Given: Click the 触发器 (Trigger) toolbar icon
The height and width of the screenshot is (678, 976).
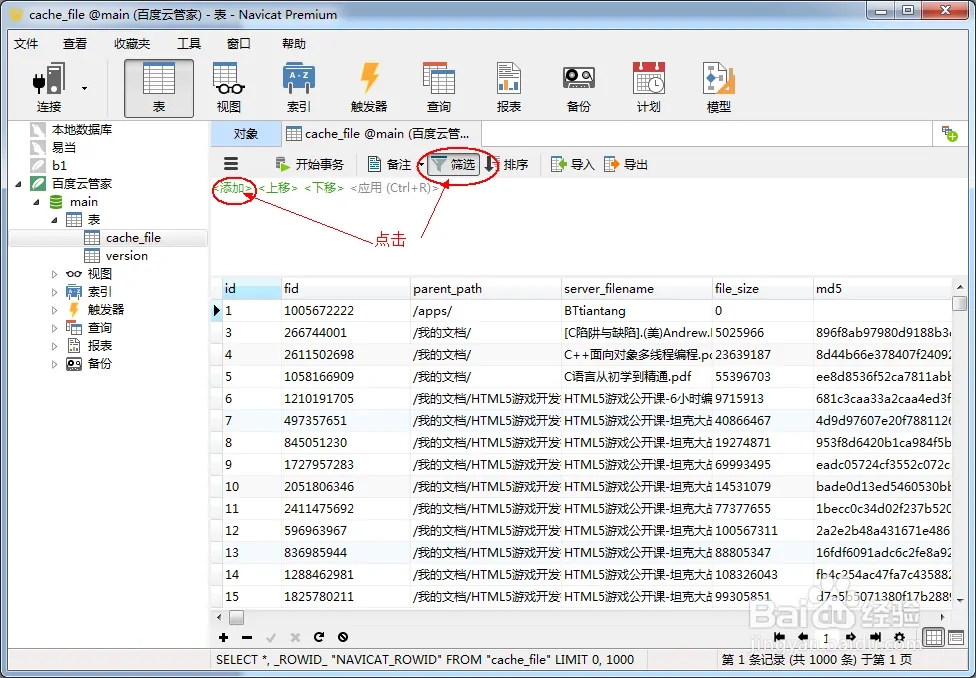Looking at the screenshot, I should point(369,87).
